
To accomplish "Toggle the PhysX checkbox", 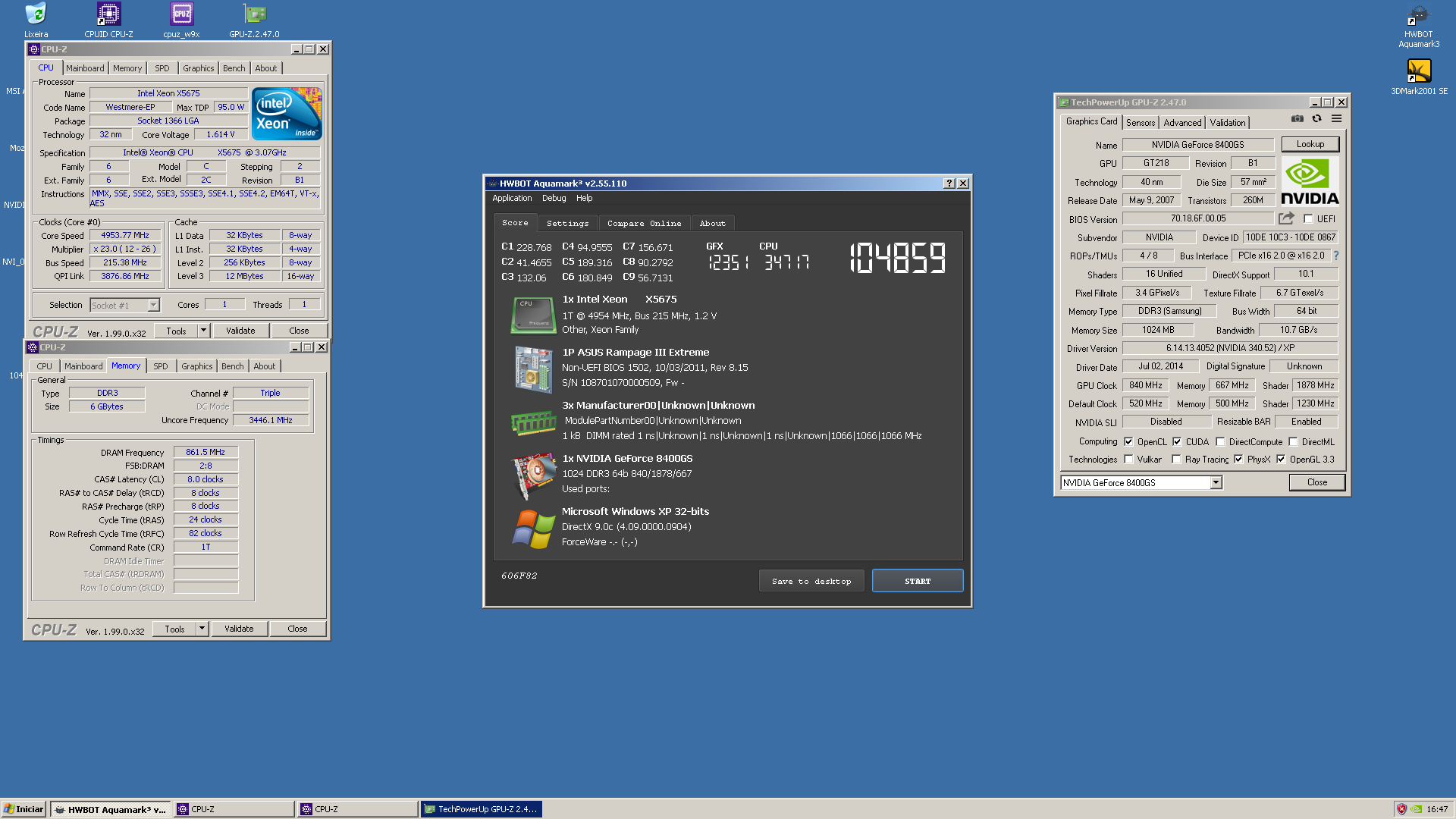I will [1238, 460].
